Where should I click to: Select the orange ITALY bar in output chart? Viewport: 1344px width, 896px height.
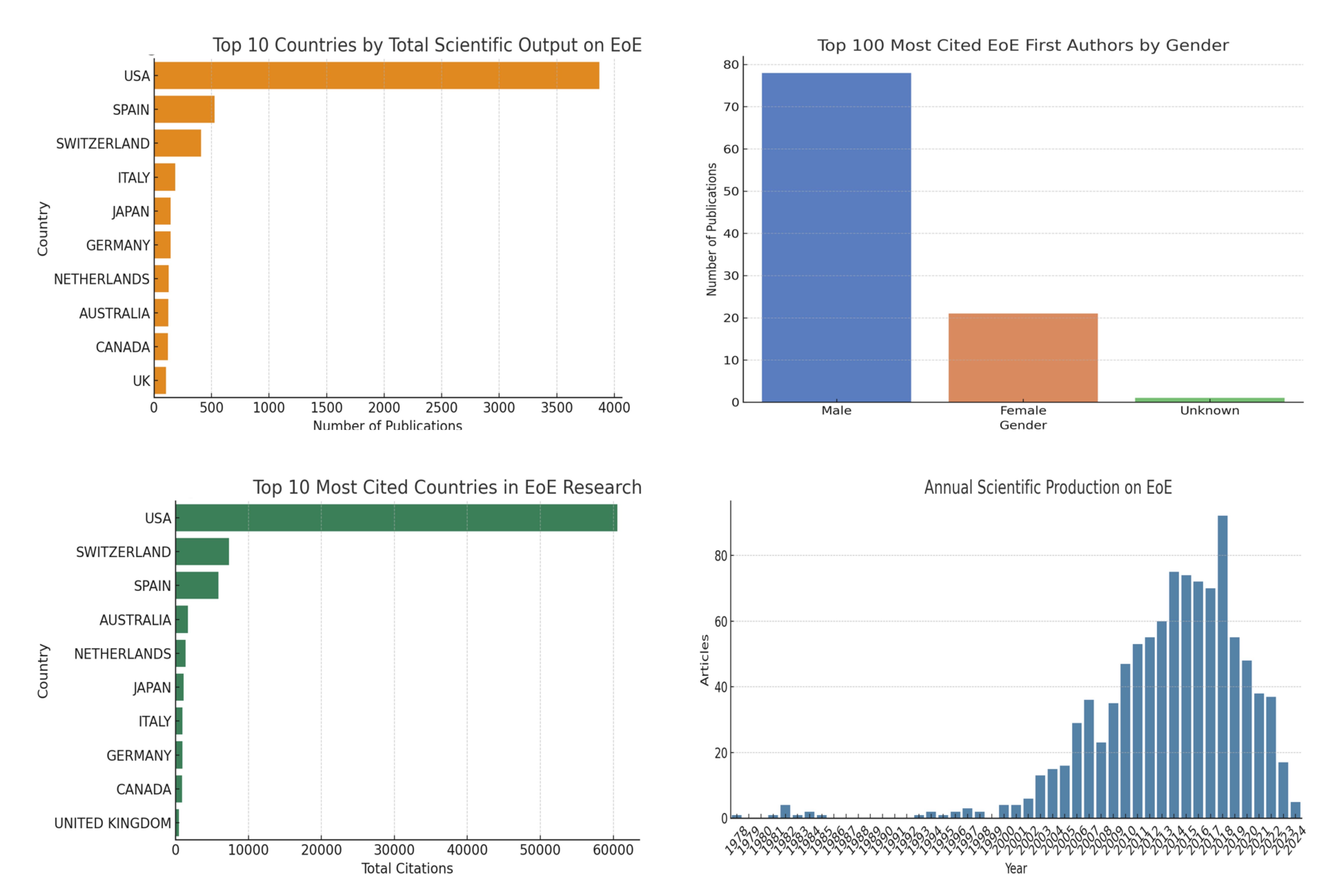coord(165,177)
